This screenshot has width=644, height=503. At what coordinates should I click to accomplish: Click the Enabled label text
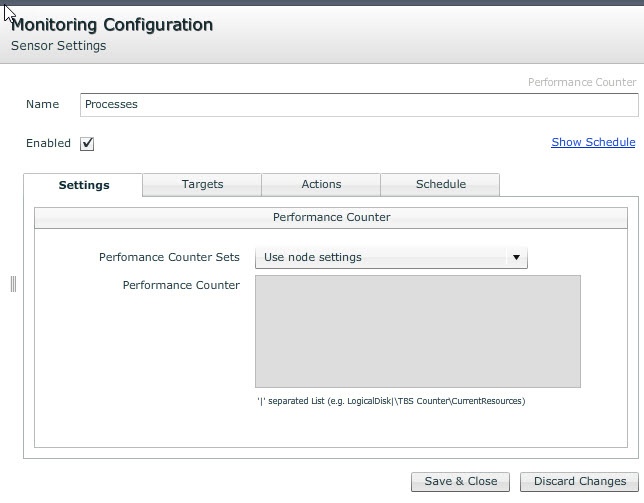(48, 143)
